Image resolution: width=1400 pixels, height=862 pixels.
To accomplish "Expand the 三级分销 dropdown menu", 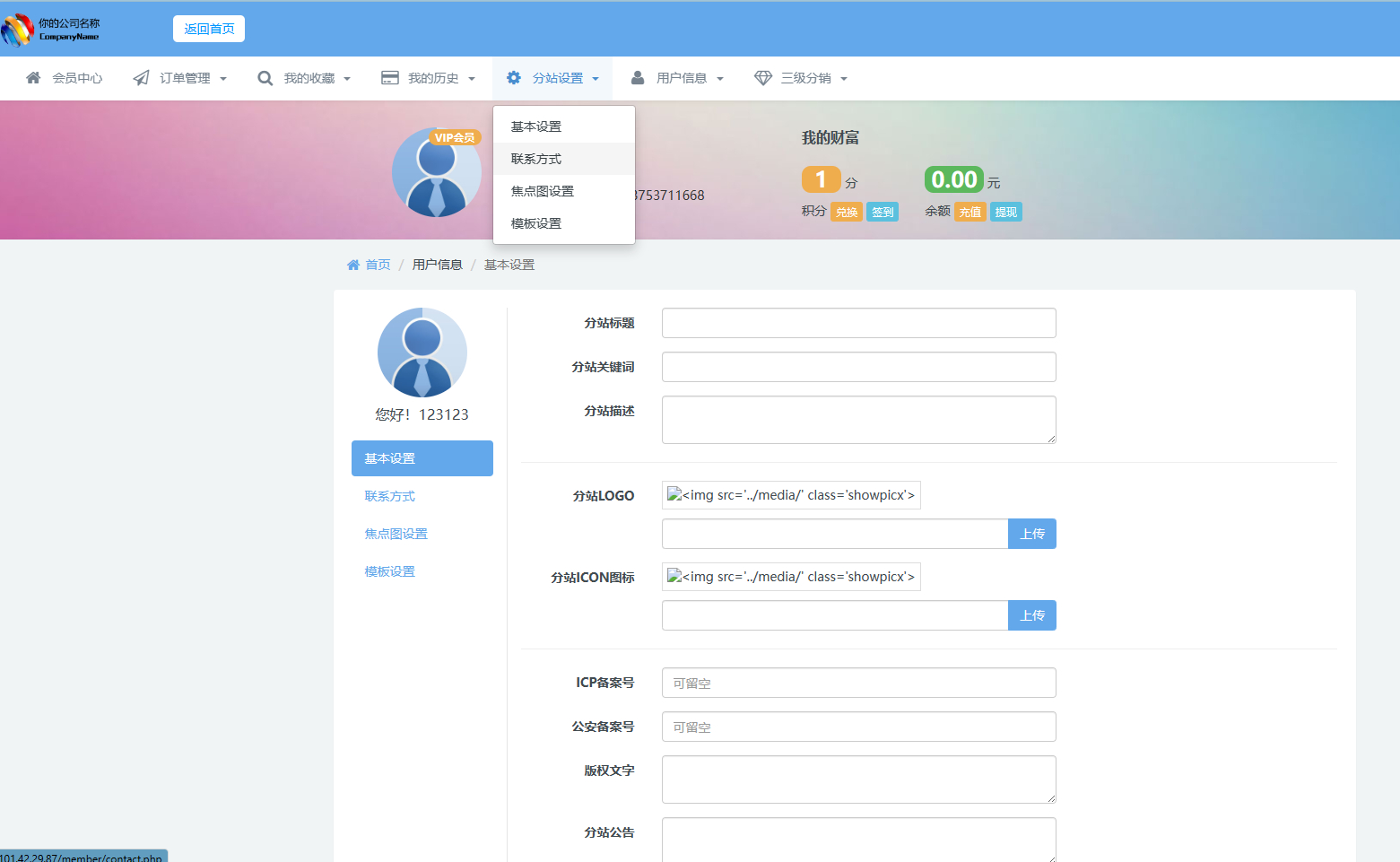I will (844, 78).
